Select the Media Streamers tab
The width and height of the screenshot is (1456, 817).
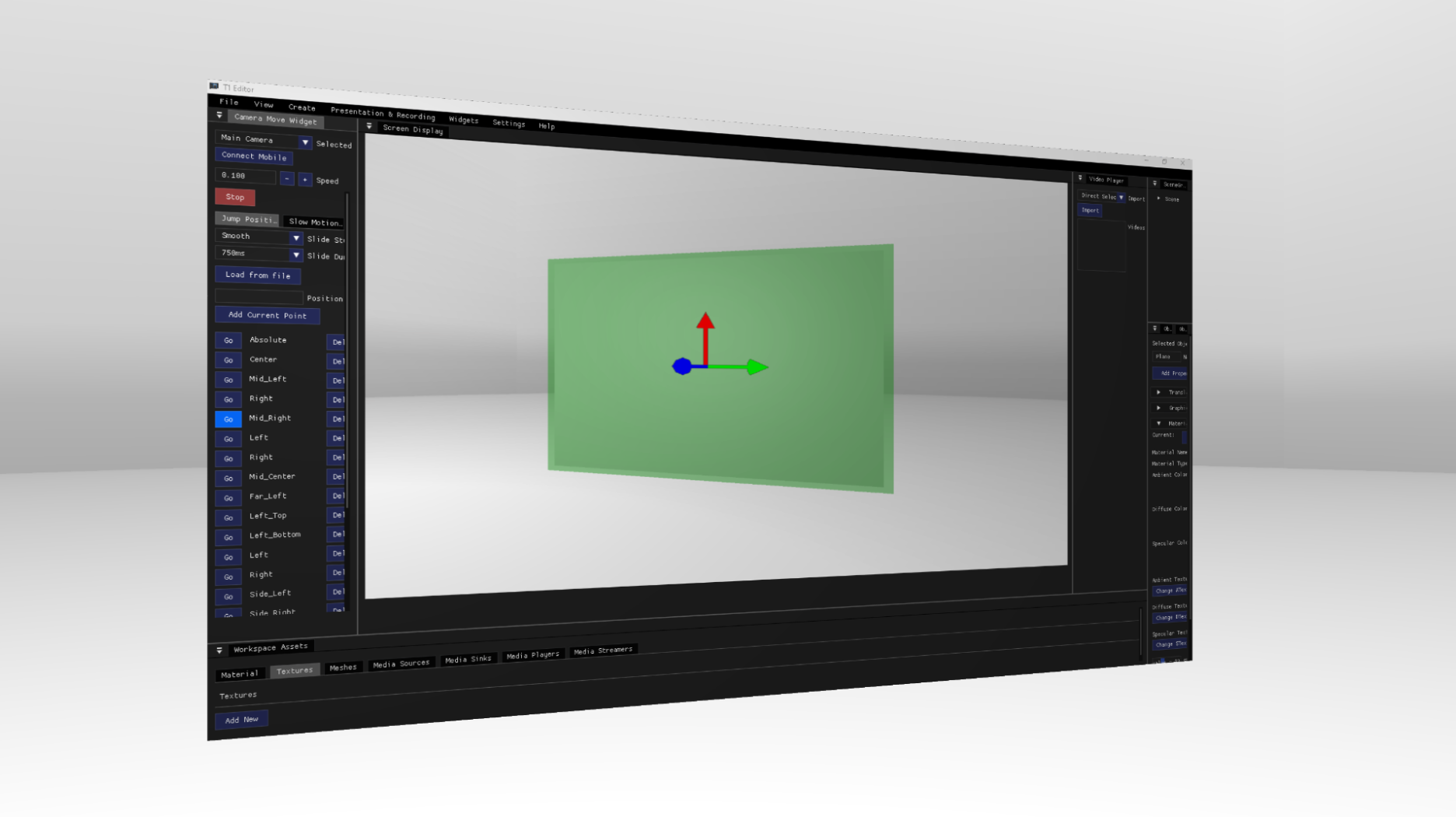(x=603, y=650)
